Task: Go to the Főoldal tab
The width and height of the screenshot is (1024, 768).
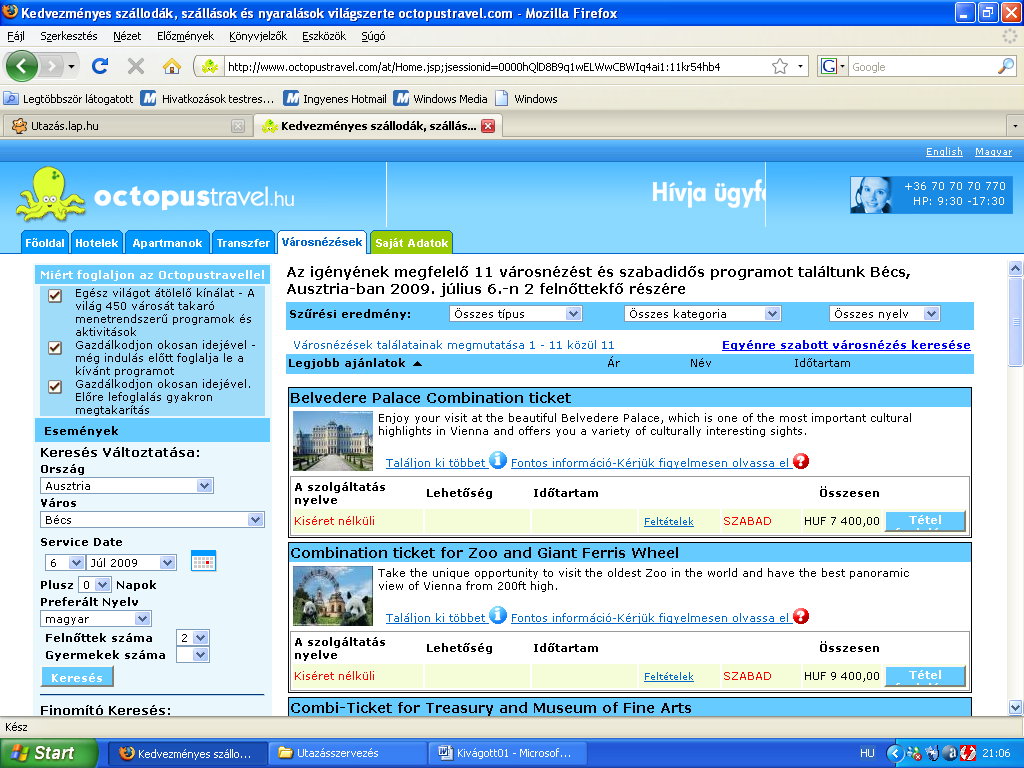Action: [44, 242]
